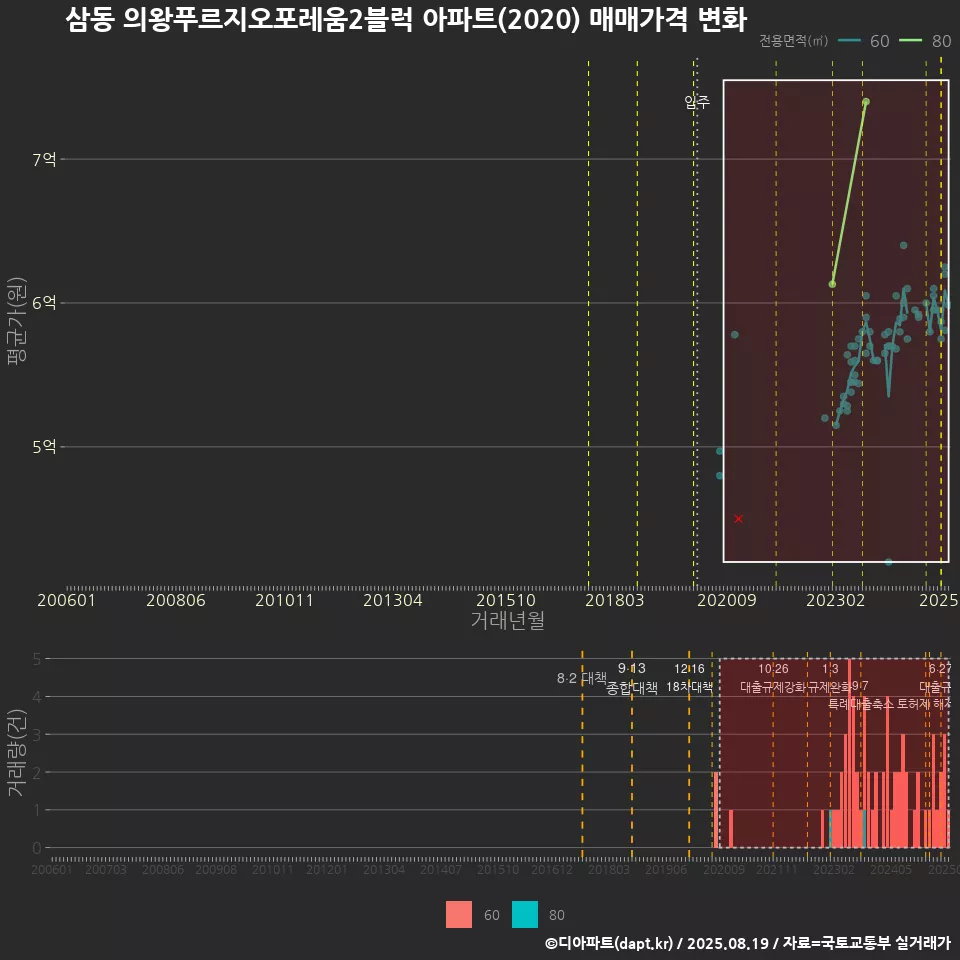Click the 200806 label on price chart axis
The width and height of the screenshot is (960, 960).
click(176, 600)
